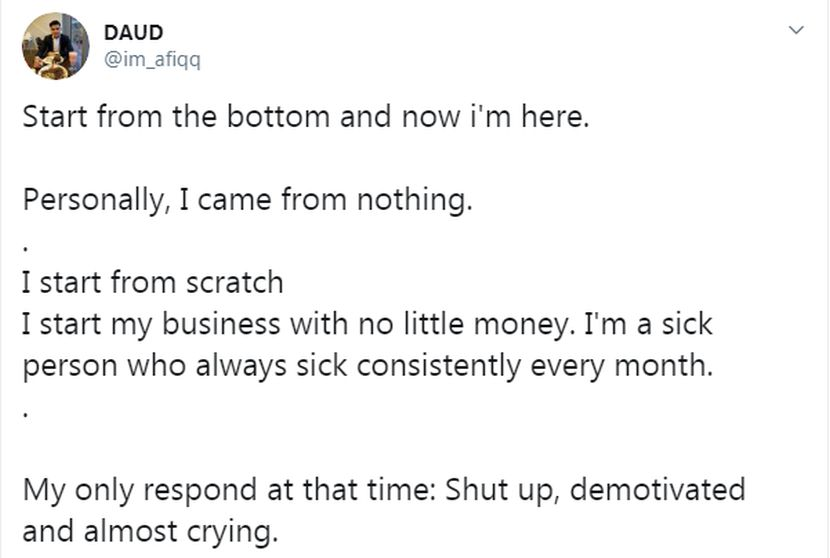830x558 pixels.
Task: Click the @im_afiqq handle
Action: [x=152, y=60]
